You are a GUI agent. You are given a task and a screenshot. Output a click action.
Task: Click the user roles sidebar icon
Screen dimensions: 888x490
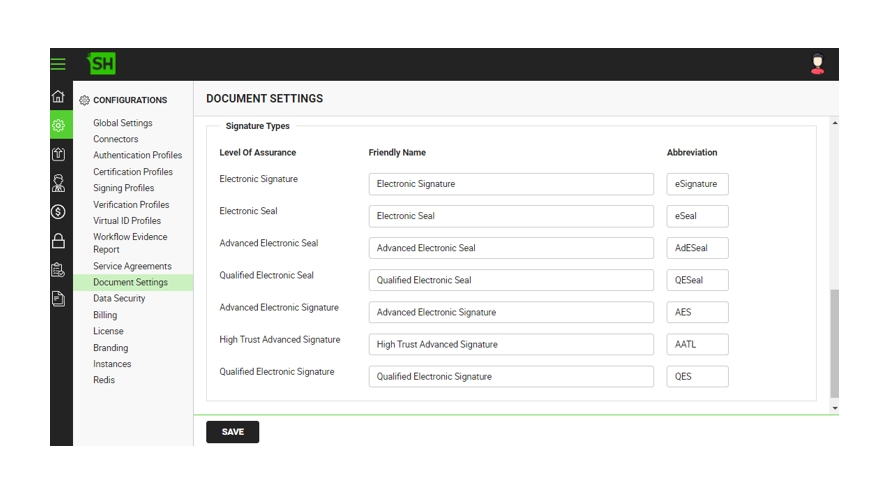click(58, 183)
